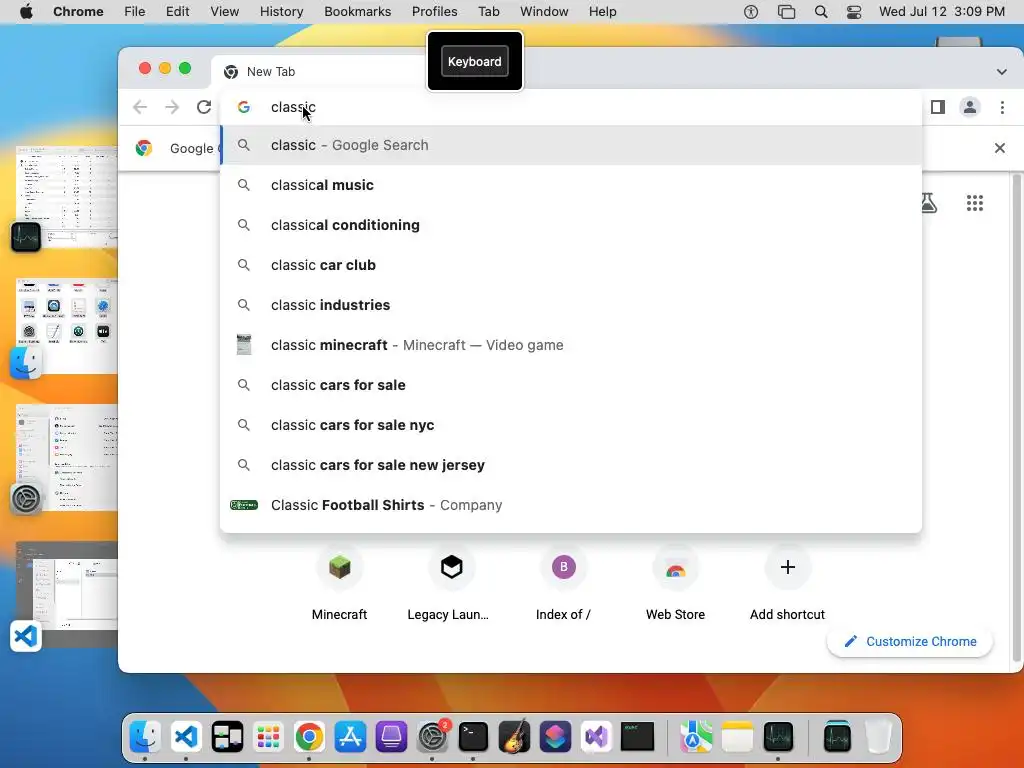1024x768 pixels.
Task: Open the History menu
Action: (x=281, y=12)
